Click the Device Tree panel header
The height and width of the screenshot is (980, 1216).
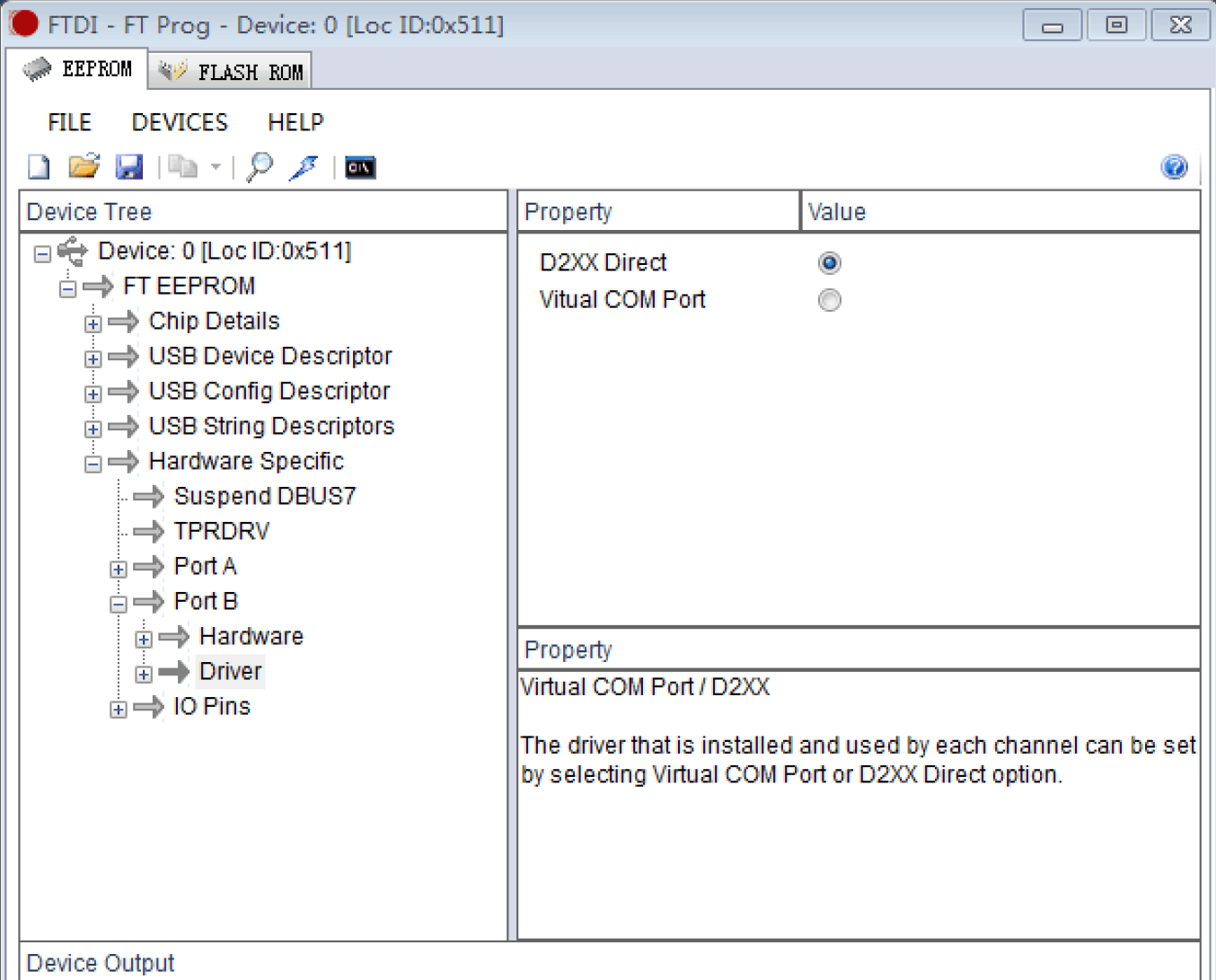264,212
